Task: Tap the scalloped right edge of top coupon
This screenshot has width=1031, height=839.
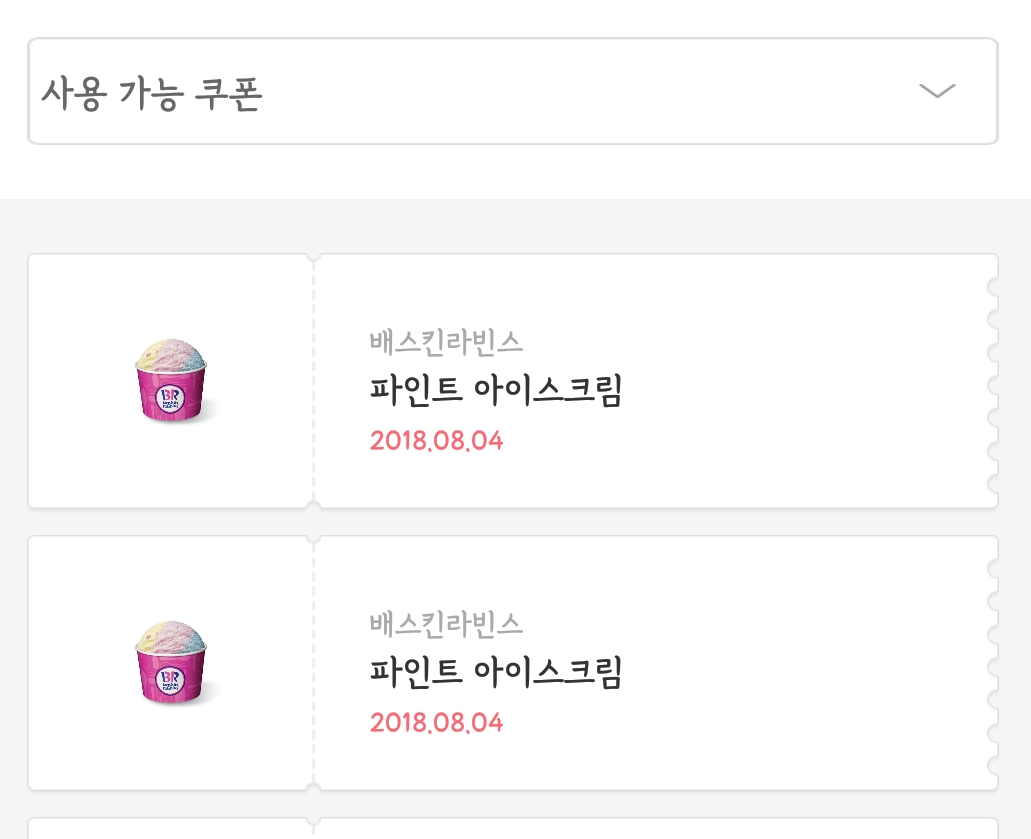Action: [992, 381]
